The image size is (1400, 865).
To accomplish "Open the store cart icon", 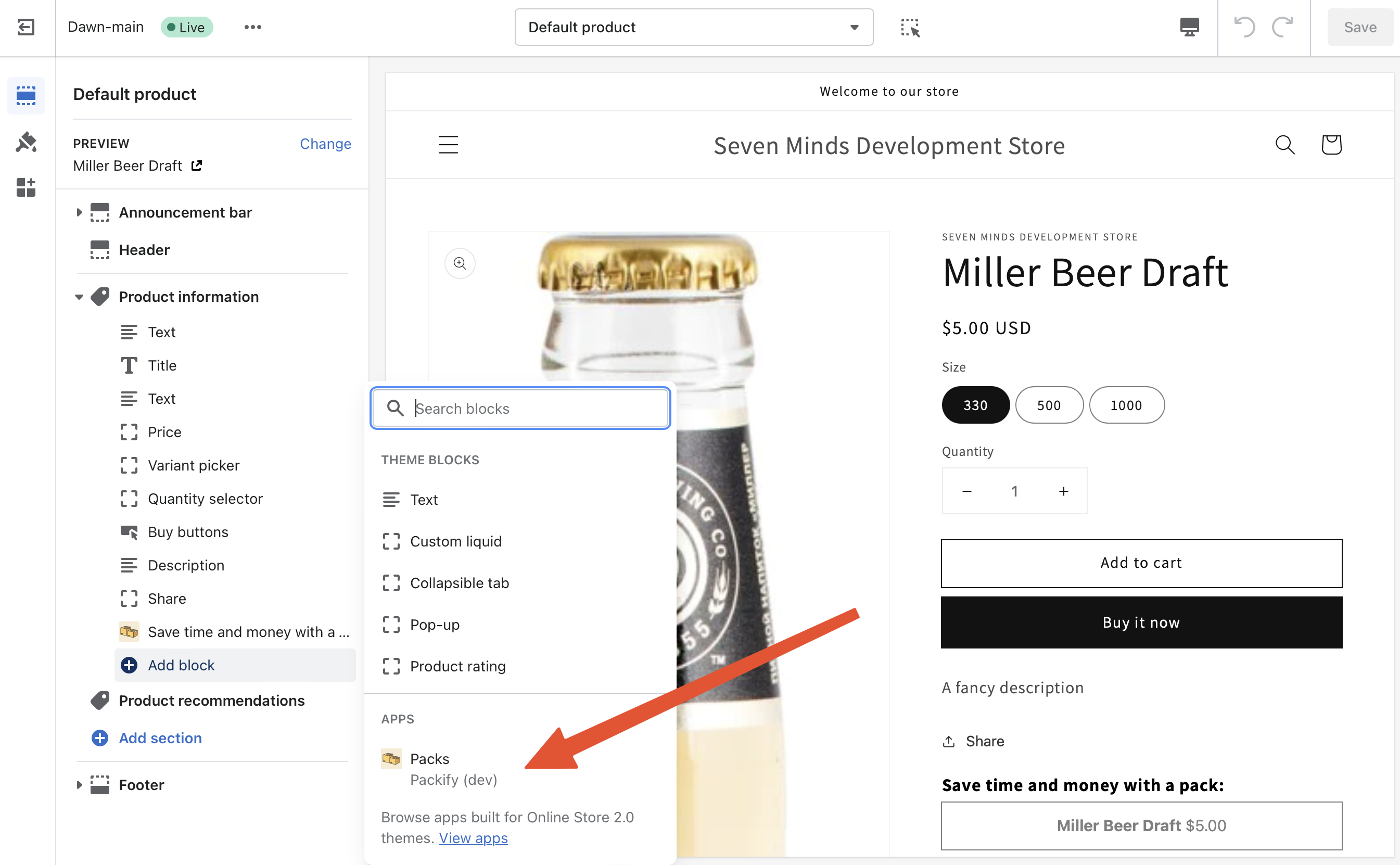I will (1331, 145).
